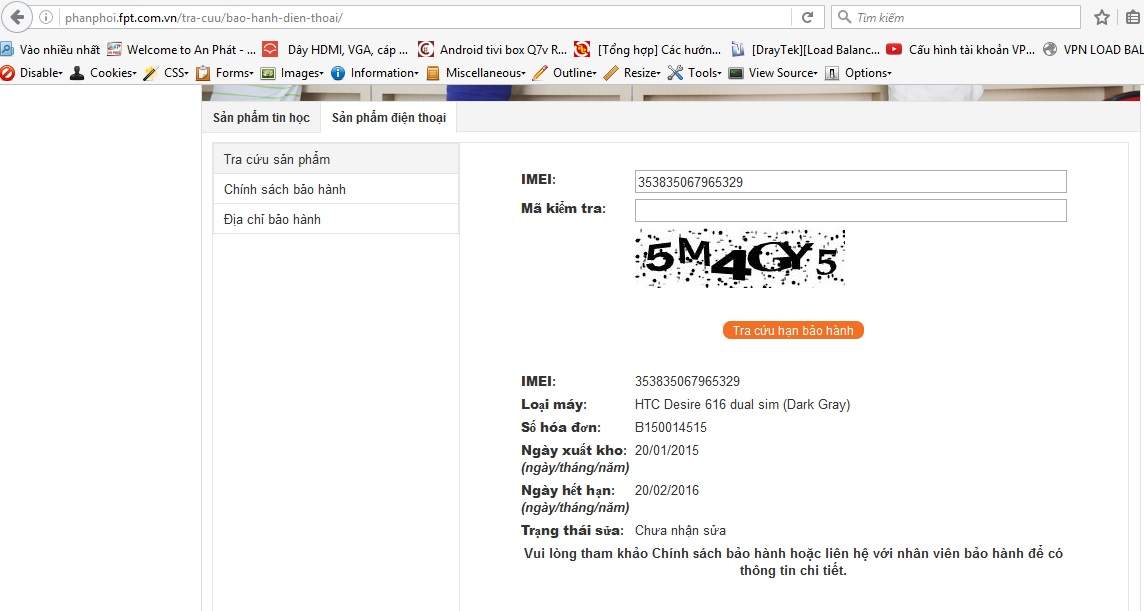Click the Mã kiểm tra input field
1144x611 pixels.
851,210
